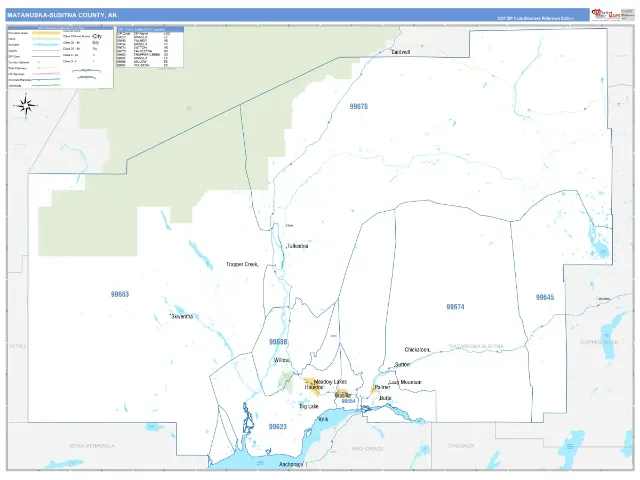Click ZIP code label 99674
Screen dimensions: 640x480
point(456,307)
